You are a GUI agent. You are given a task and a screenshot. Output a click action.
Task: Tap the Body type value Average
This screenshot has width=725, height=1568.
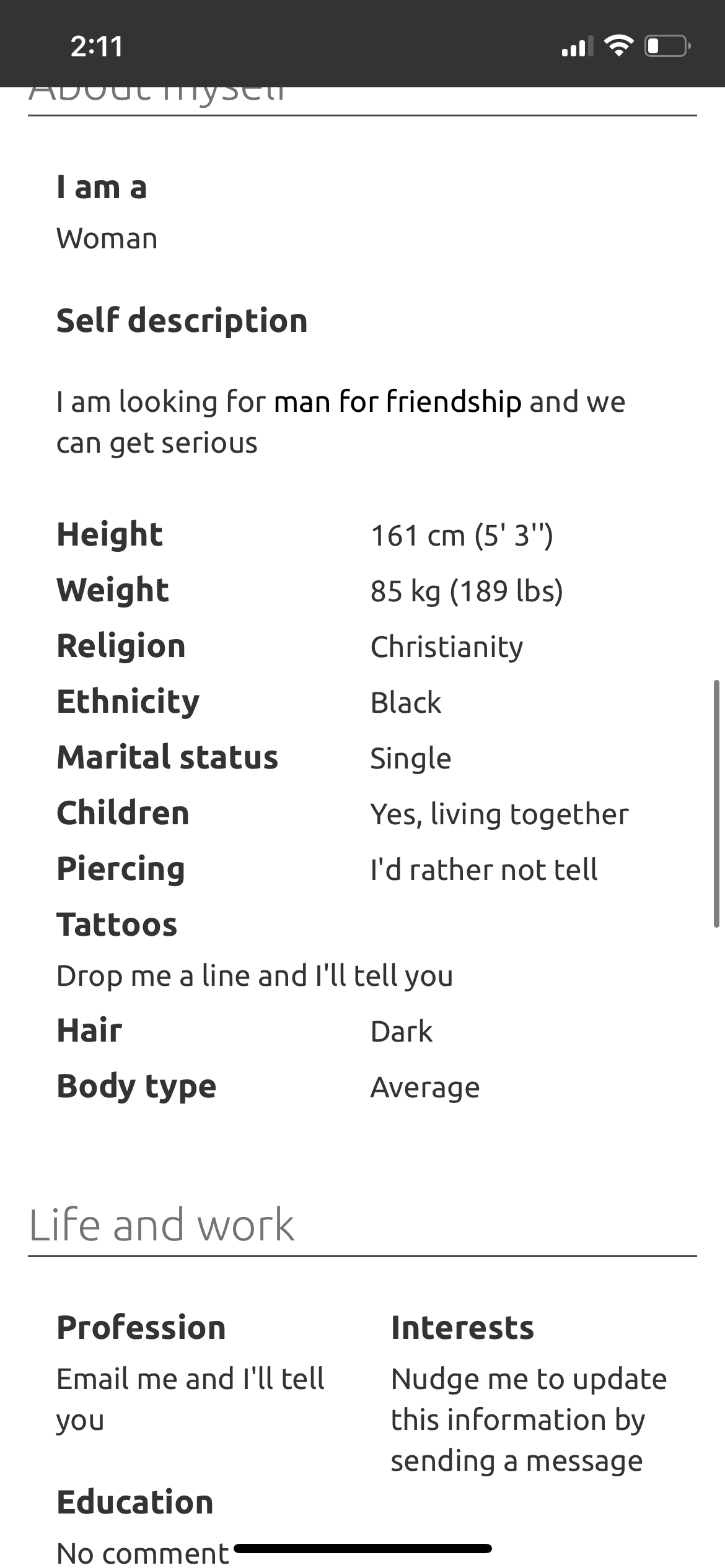click(425, 1087)
